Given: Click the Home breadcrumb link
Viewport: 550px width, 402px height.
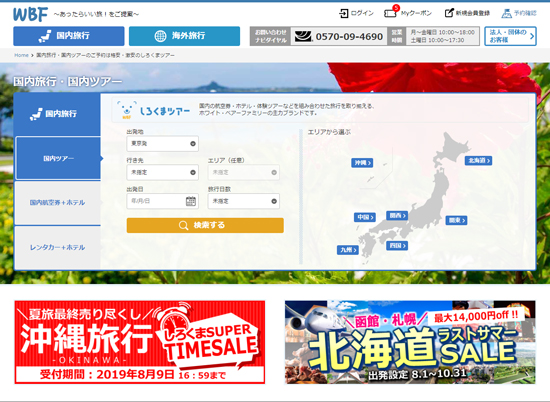Looking at the screenshot, I should tap(21, 55).
